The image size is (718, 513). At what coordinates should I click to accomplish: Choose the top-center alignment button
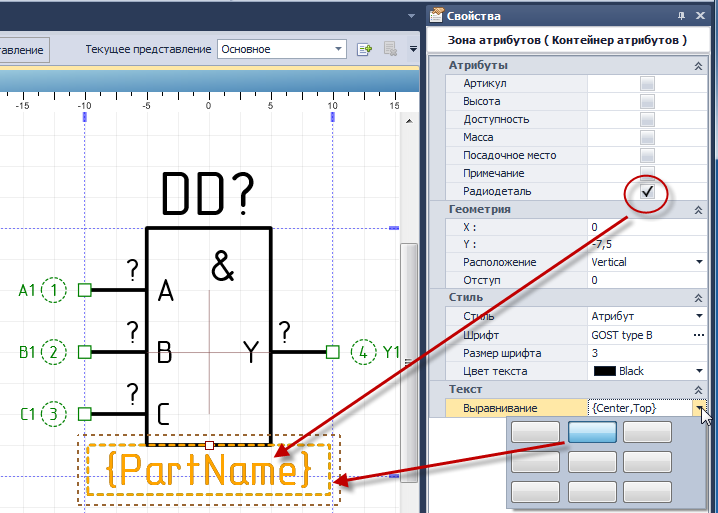(592, 432)
